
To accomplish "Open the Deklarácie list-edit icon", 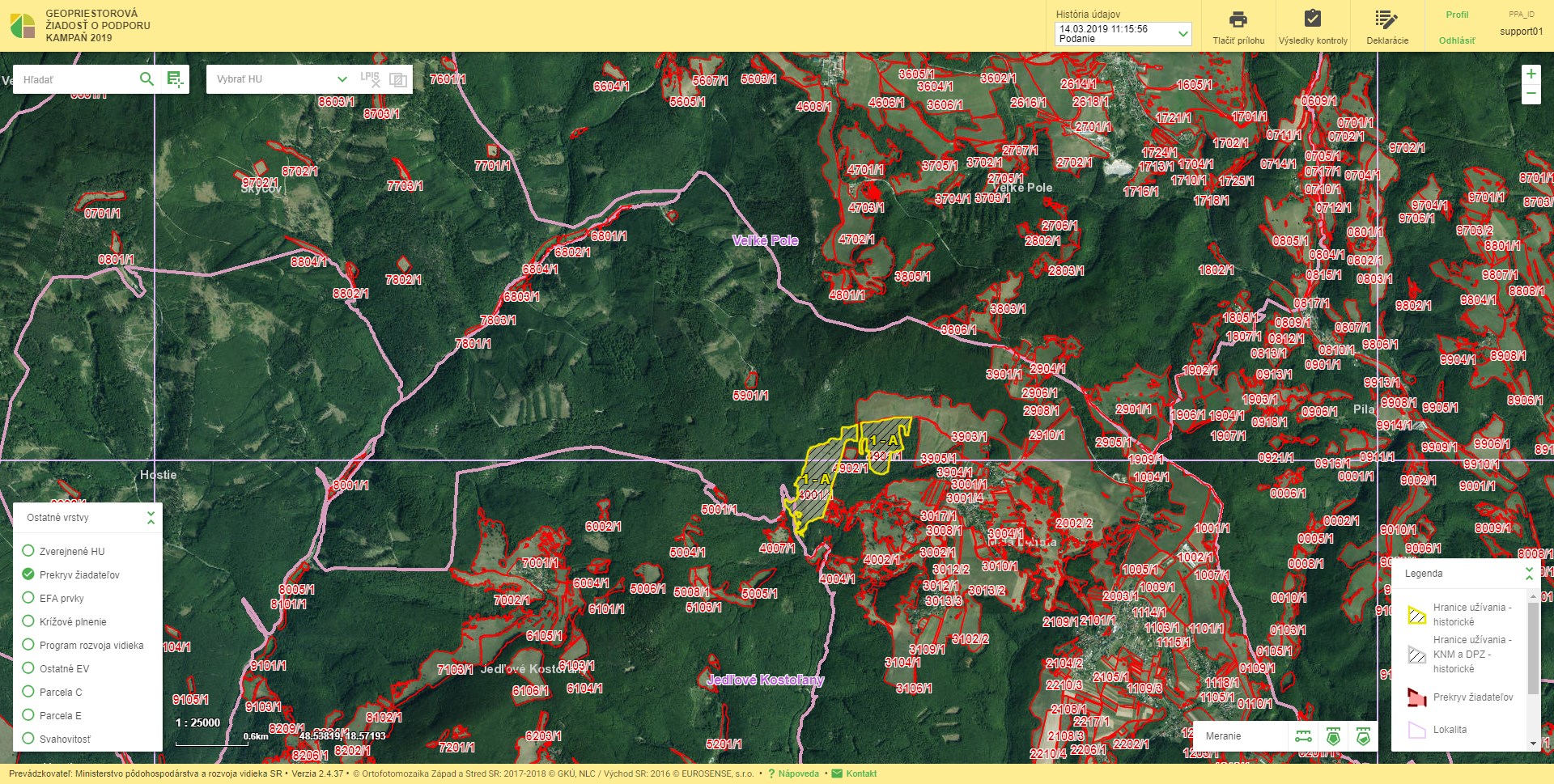I will [x=1386, y=19].
